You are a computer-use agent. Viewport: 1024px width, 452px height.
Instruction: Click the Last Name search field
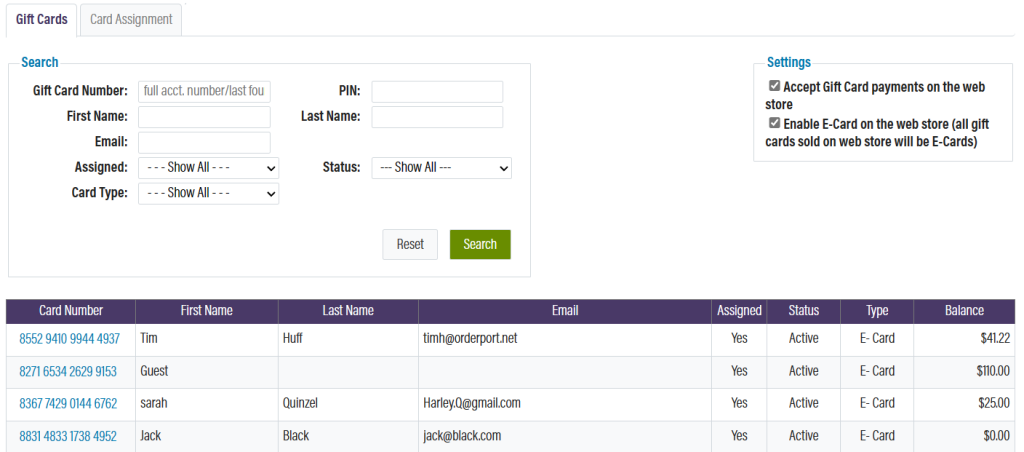438,117
